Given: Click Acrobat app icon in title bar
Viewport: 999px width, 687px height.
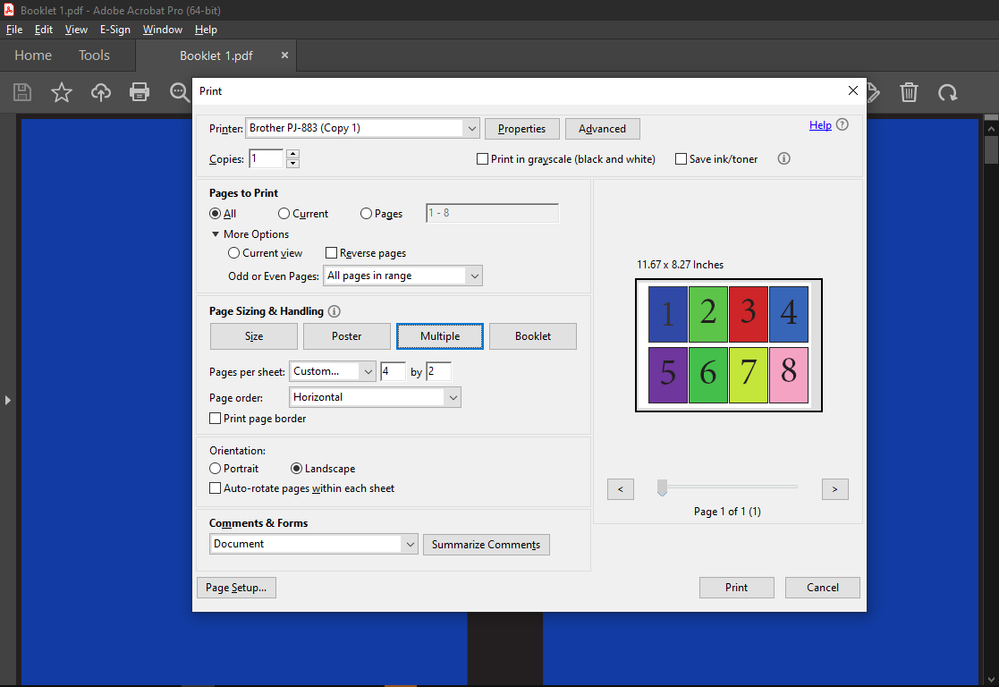Looking at the screenshot, I should [9, 10].
